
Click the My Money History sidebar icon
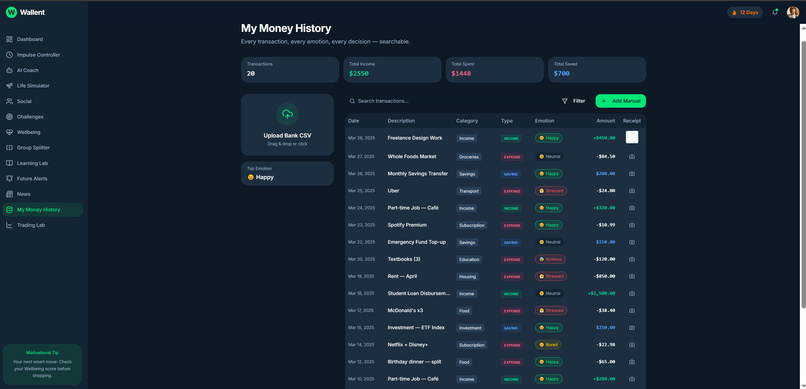click(x=9, y=210)
